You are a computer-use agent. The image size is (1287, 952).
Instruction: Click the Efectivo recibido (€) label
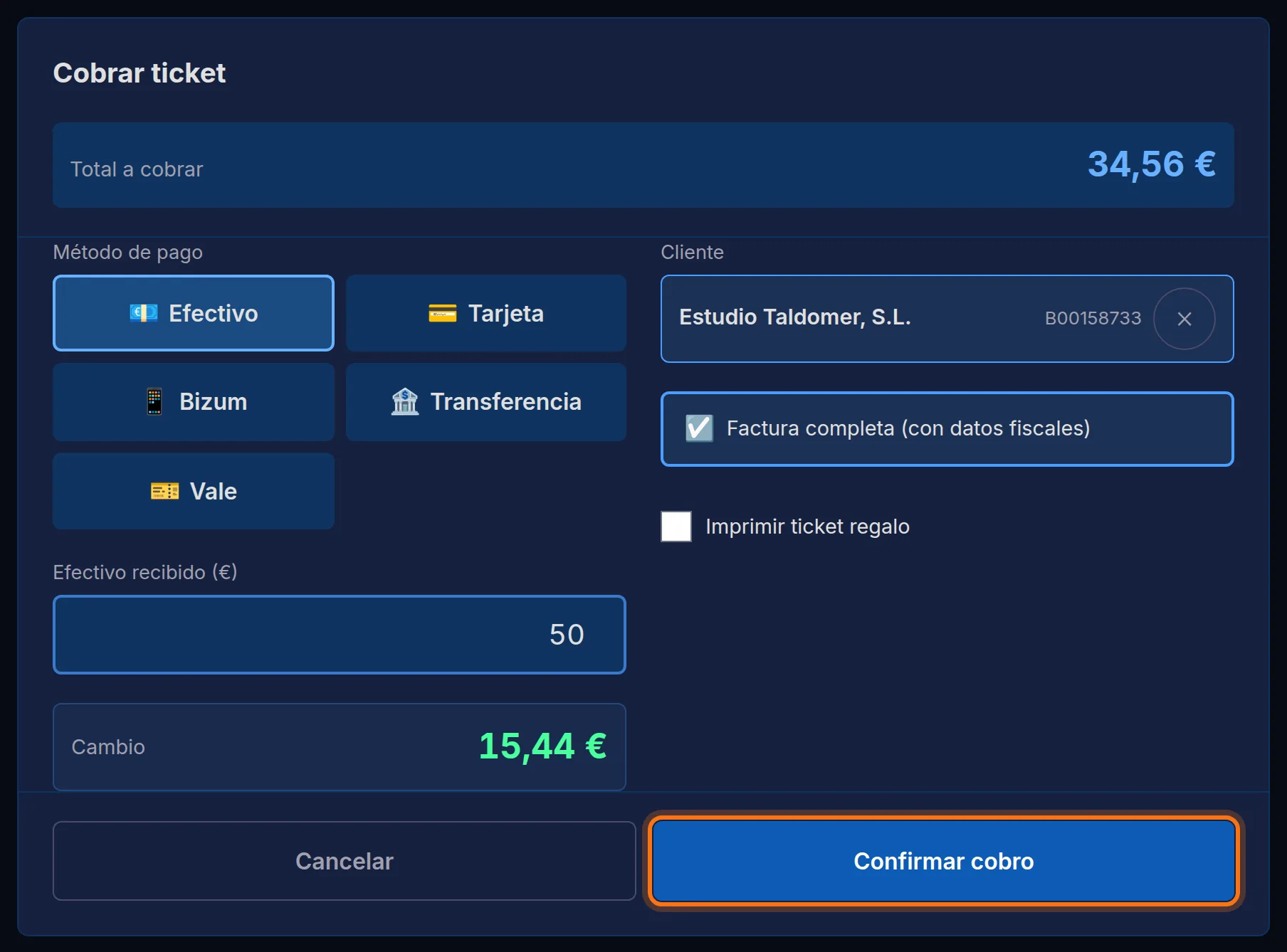coord(145,572)
